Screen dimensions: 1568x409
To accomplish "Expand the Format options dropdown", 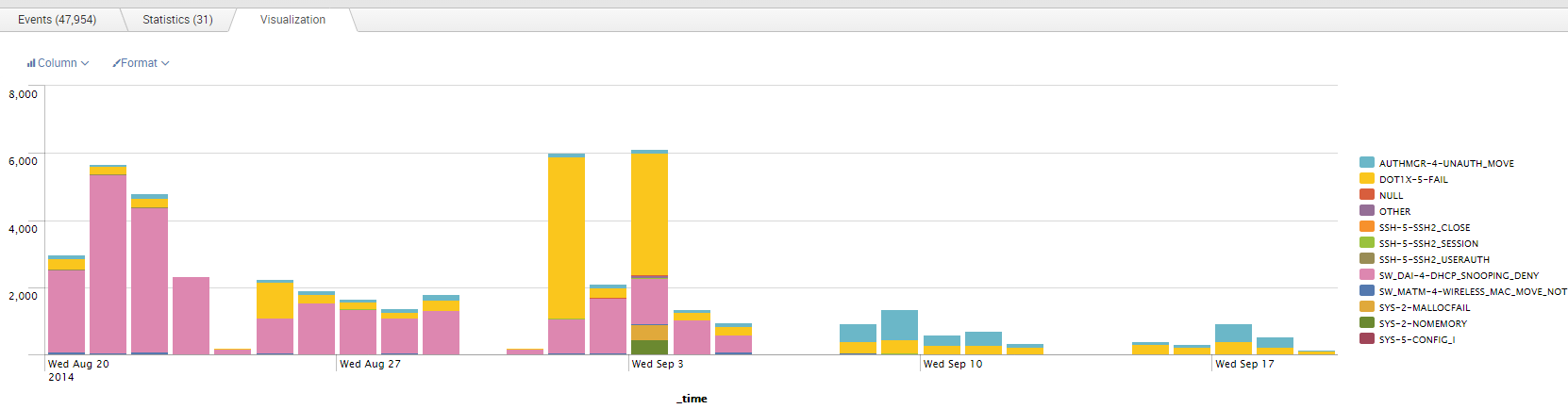I will point(142,63).
